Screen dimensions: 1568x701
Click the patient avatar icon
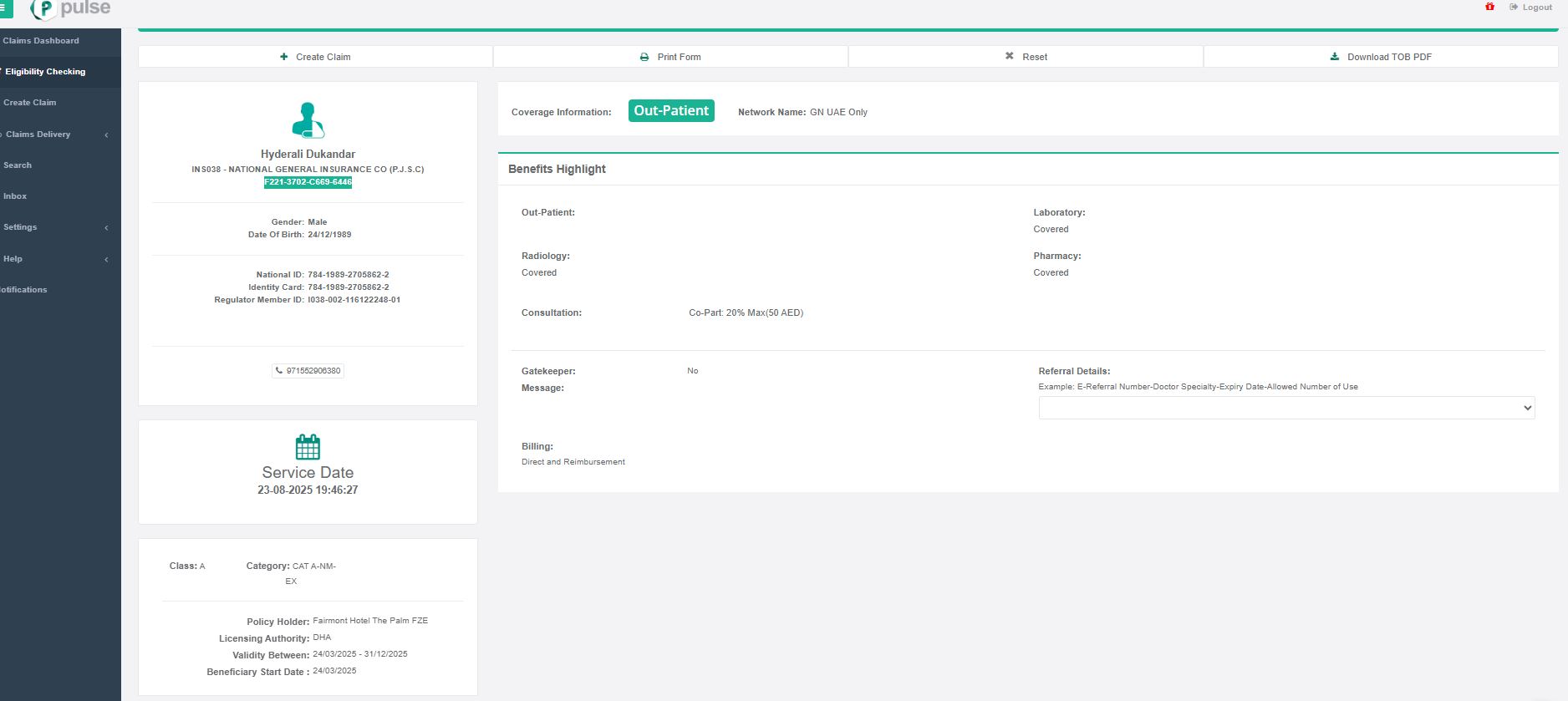[308, 120]
